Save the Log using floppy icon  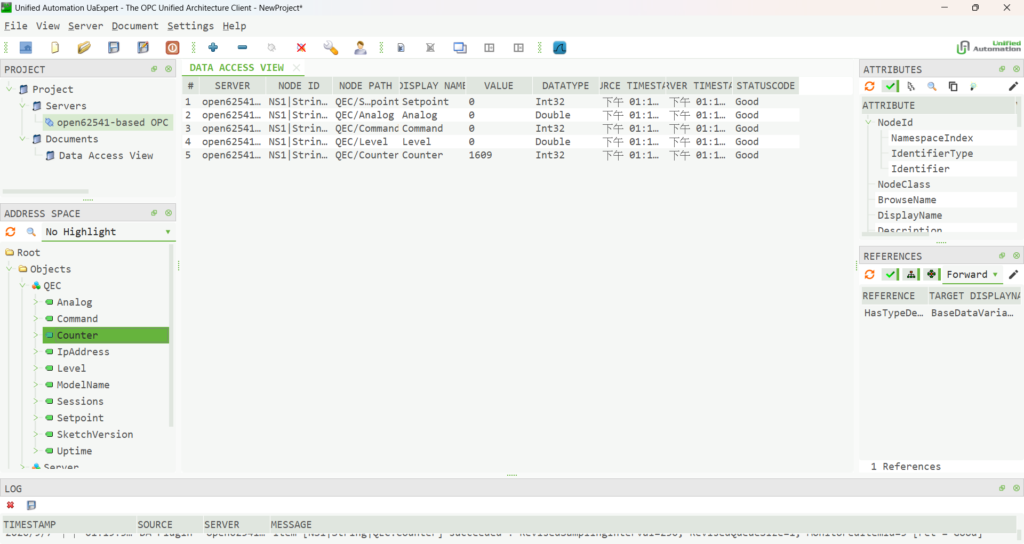coord(31,505)
